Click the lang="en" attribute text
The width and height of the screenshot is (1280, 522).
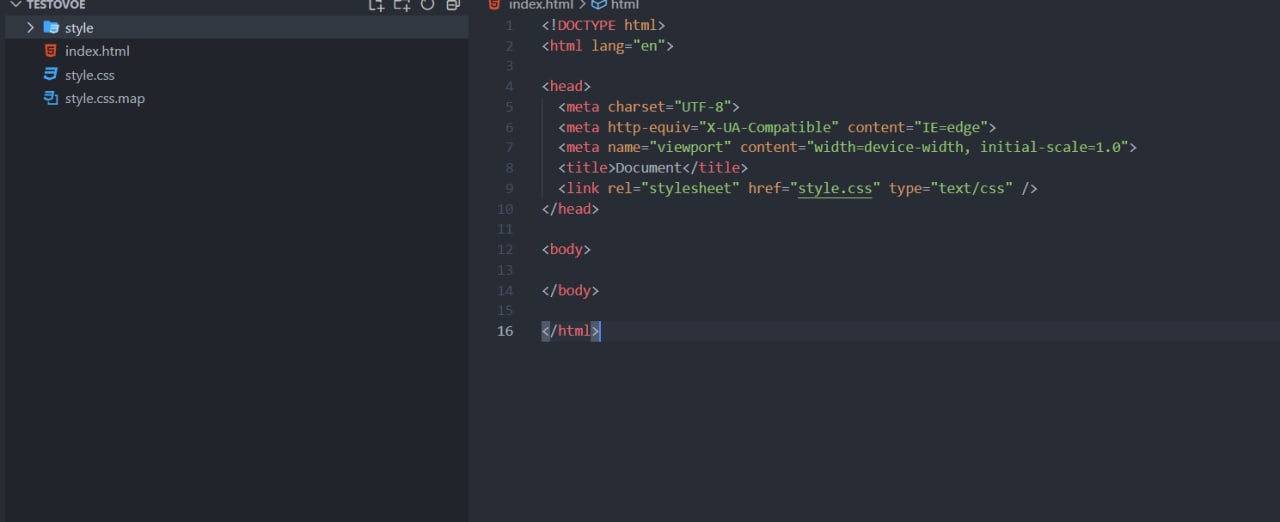[x=629, y=46]
